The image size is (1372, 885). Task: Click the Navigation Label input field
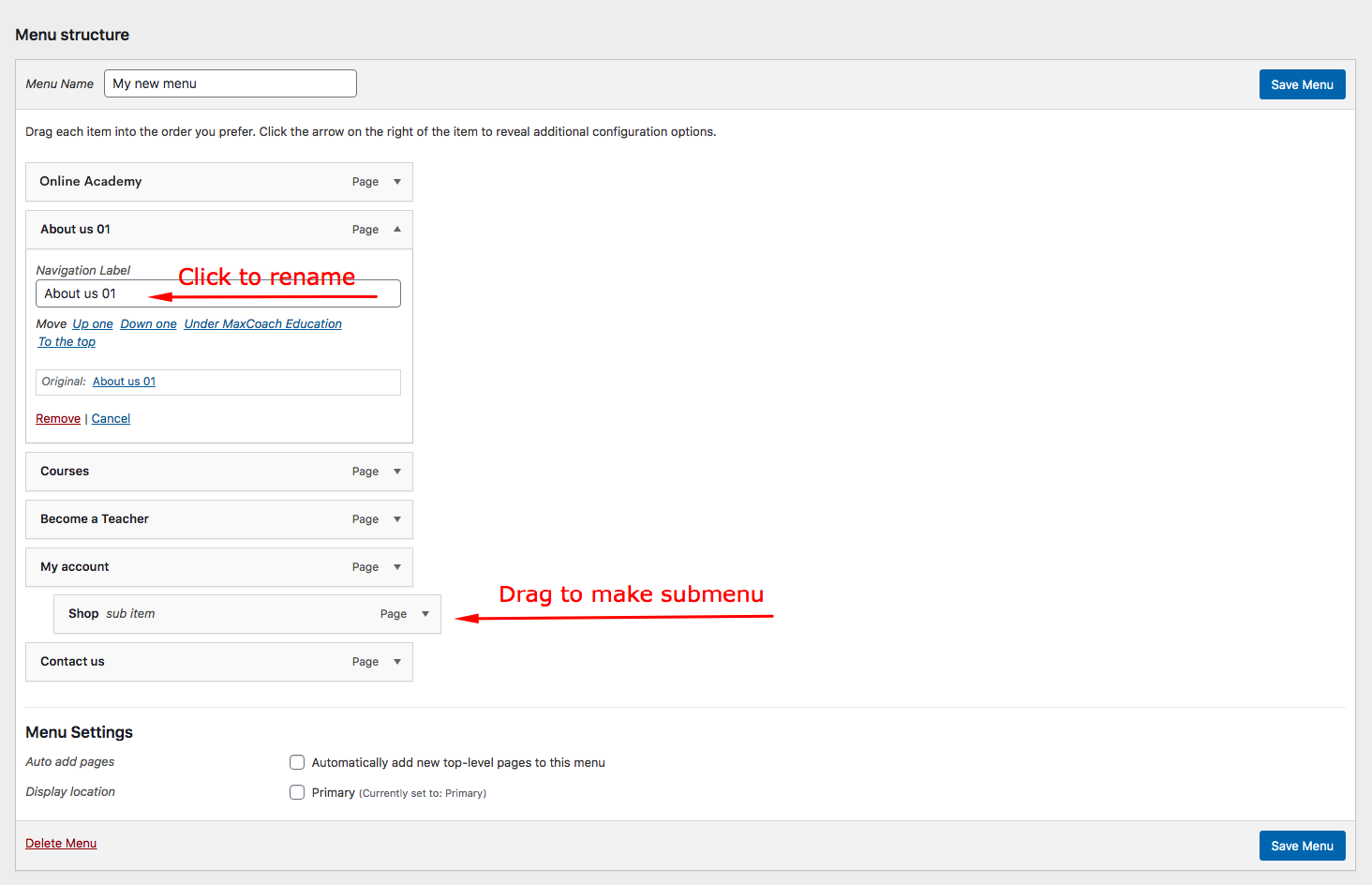(217, 293)
